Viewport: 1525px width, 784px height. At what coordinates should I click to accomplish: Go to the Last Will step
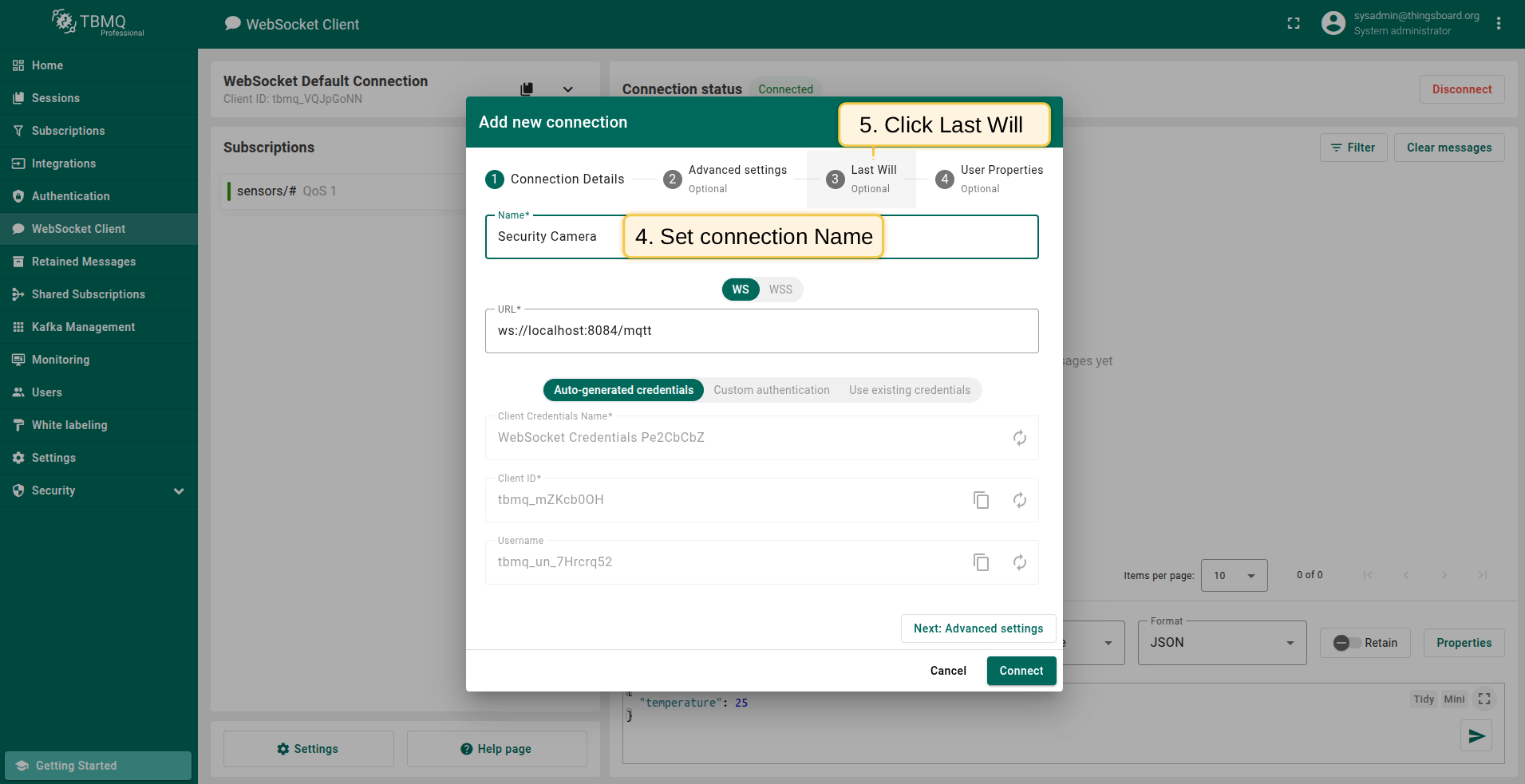click(862, 179)
